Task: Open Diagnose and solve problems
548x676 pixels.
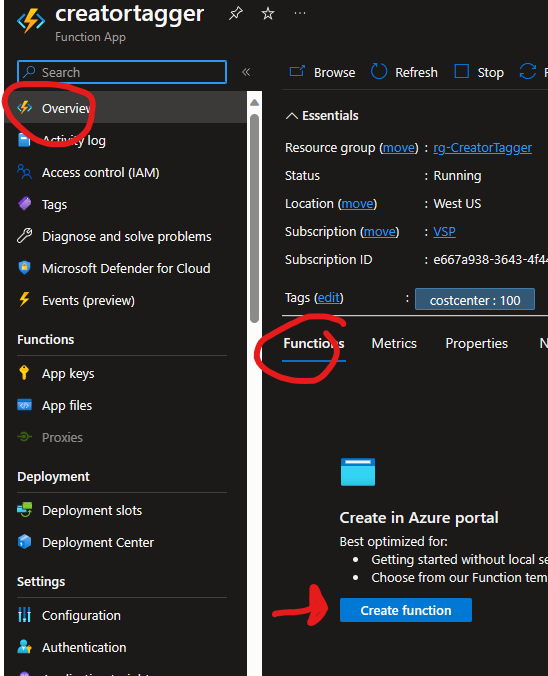Action: coord(125,236)
